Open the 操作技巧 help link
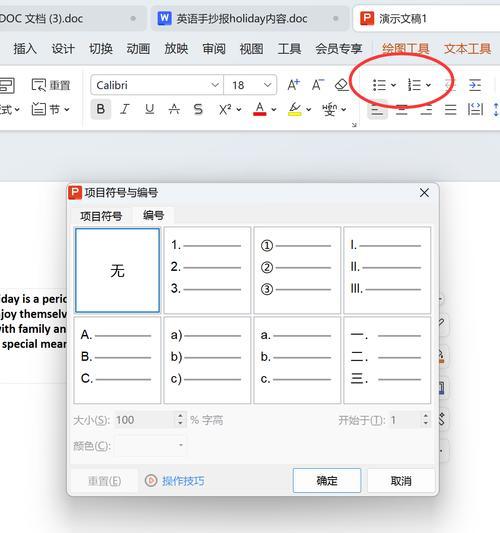This screenshot has height=533, width=500. 183,481
